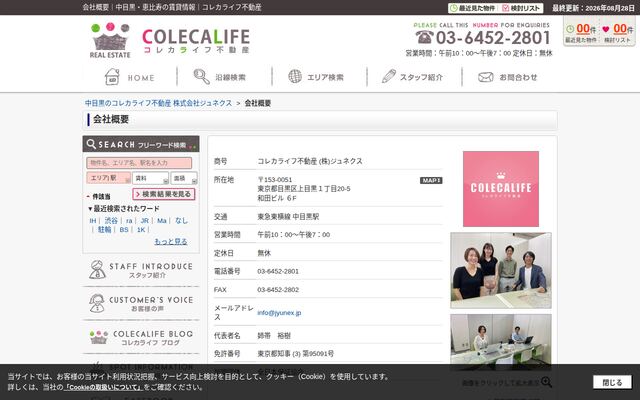Click コレカライフ不動産 (株)ジュネクス company name
640x400 pixels.
[310, 161]
